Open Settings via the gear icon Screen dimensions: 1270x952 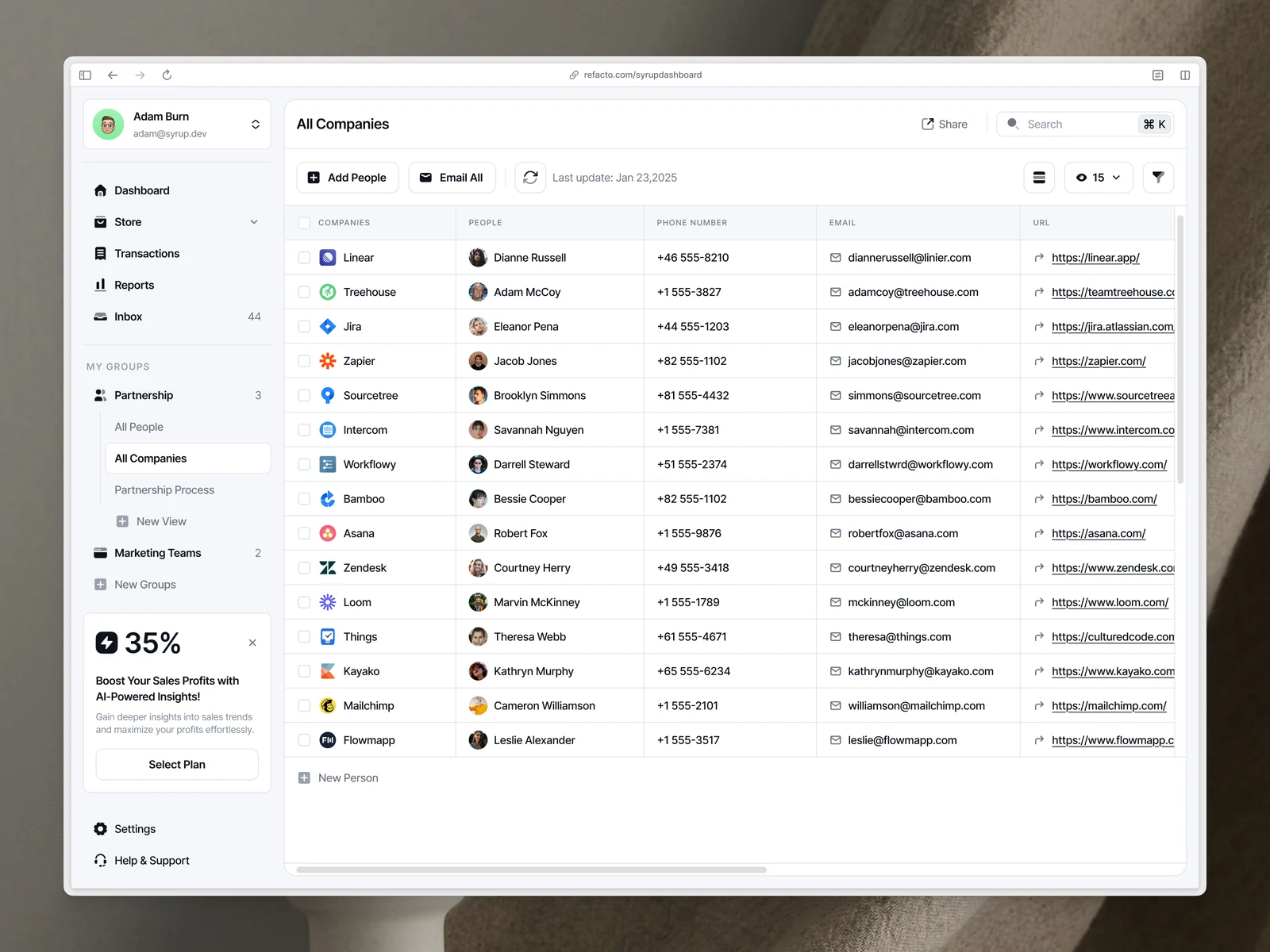(101, 829)
